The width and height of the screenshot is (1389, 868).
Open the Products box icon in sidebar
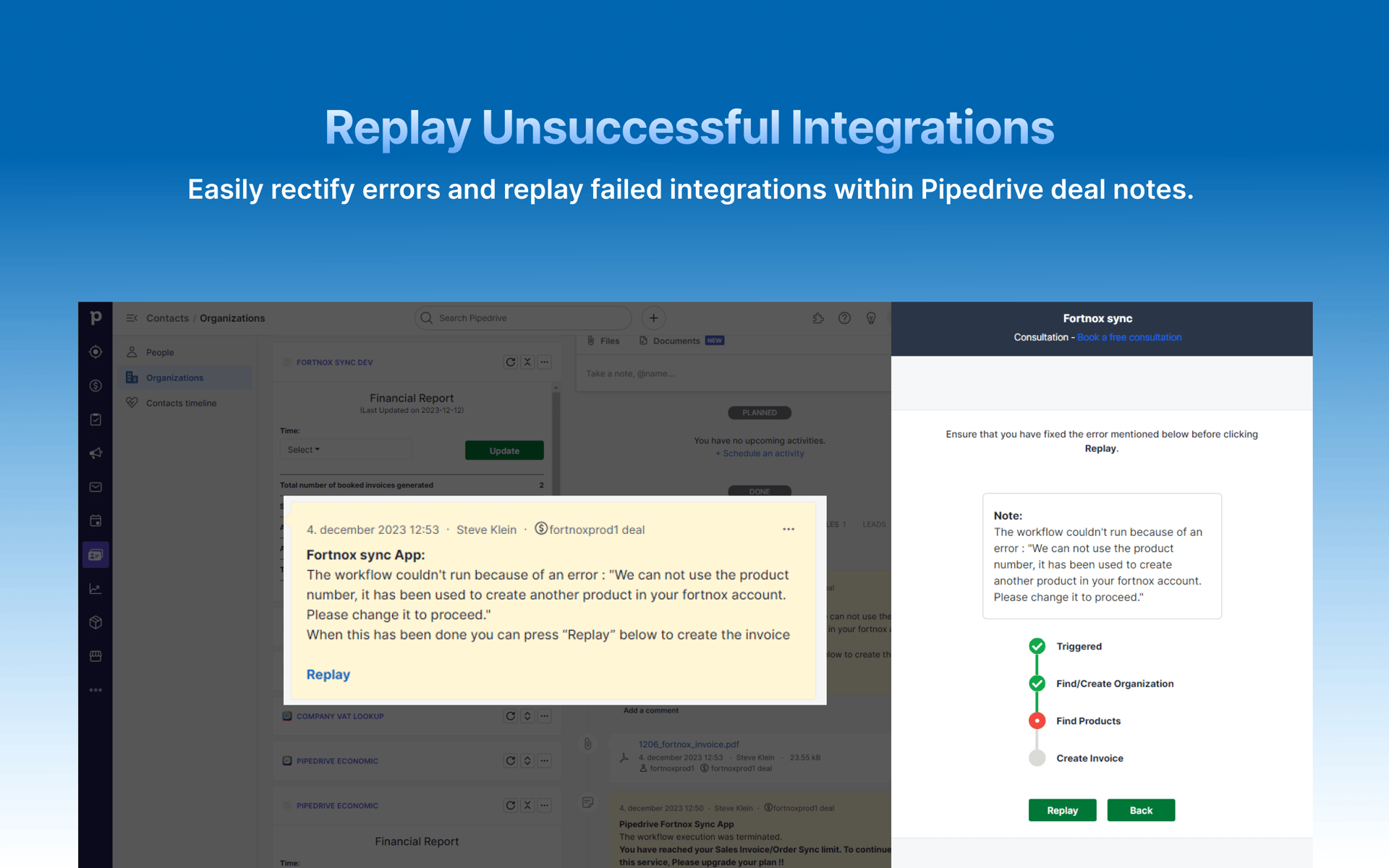[95, 622]
